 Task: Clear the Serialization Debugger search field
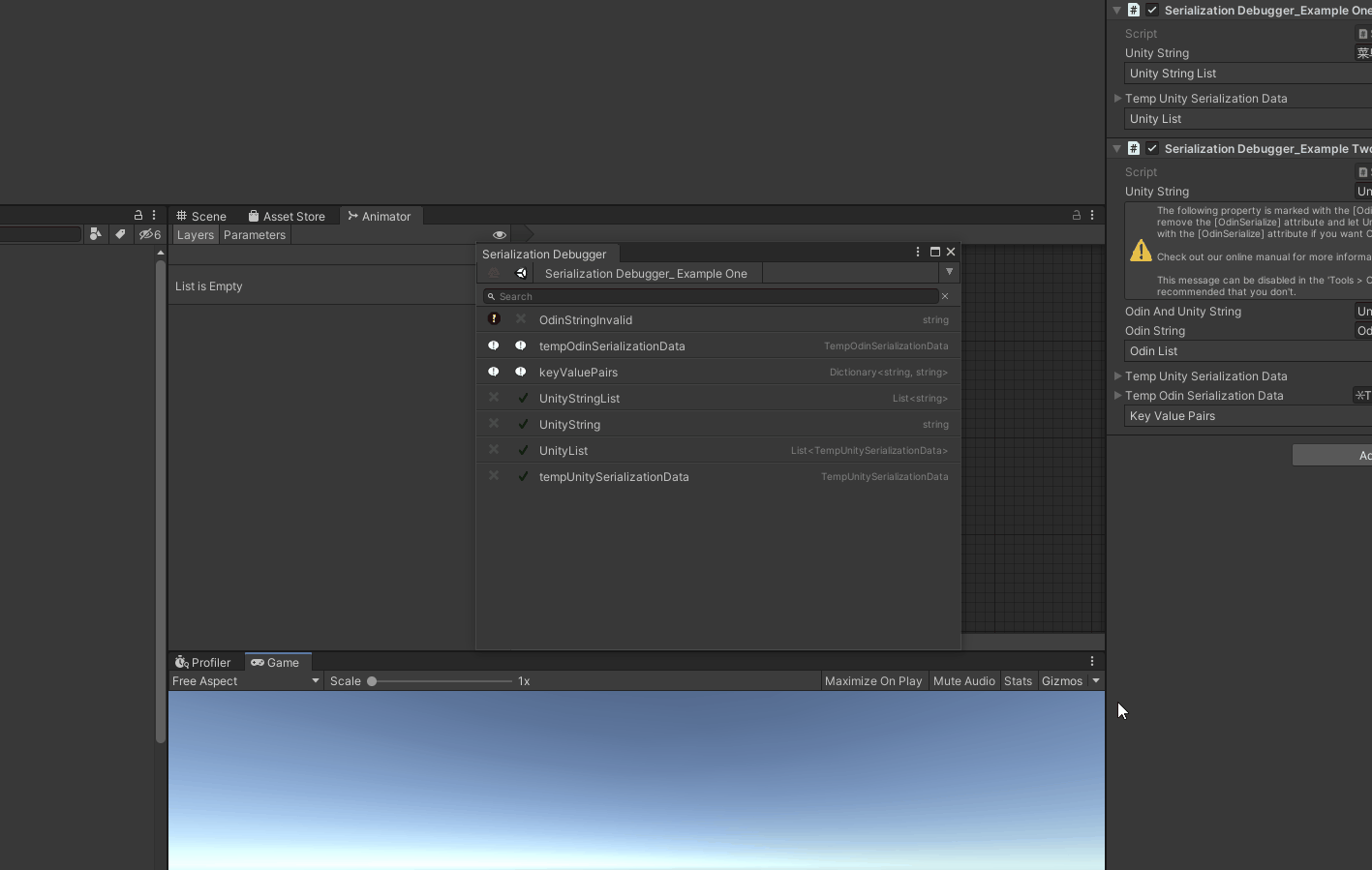pos(945,296)
